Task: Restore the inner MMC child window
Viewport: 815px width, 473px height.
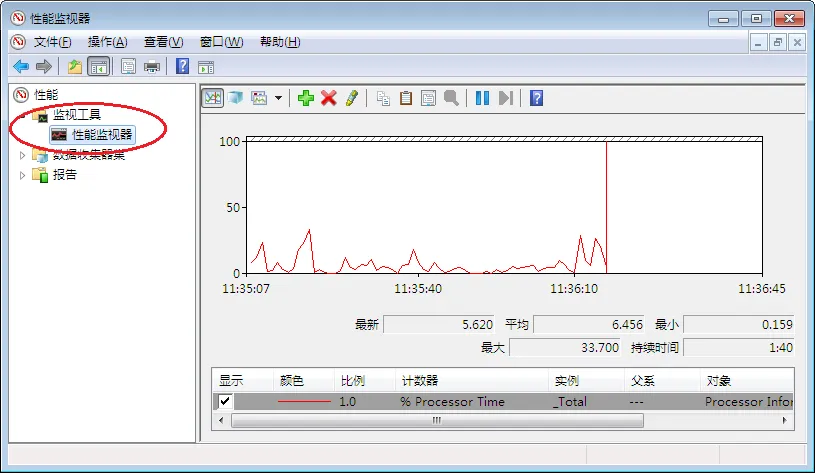Action: 778,43
